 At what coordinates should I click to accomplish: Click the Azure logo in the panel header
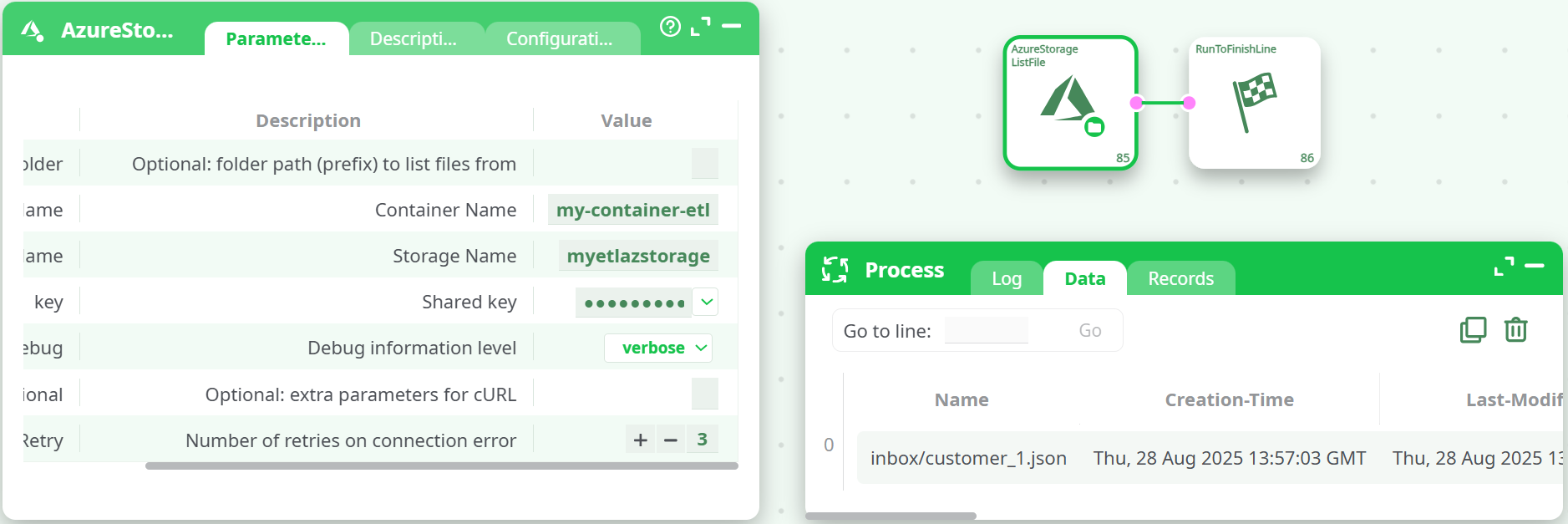tap(33, 31)
